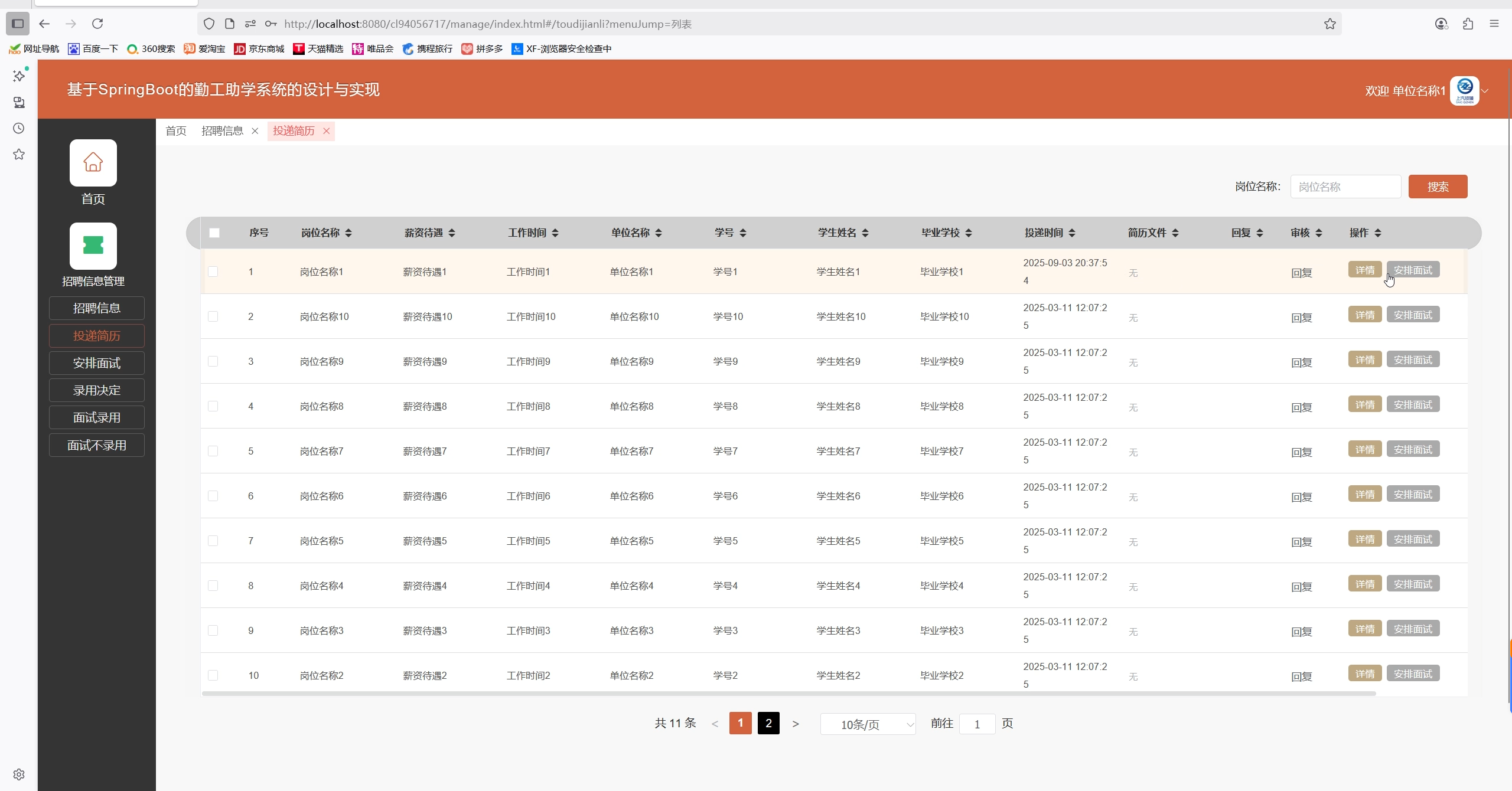Click 详情 for 岗位名称10 row
This screenshot has width=1512, height=791.
click(1364, 315)
